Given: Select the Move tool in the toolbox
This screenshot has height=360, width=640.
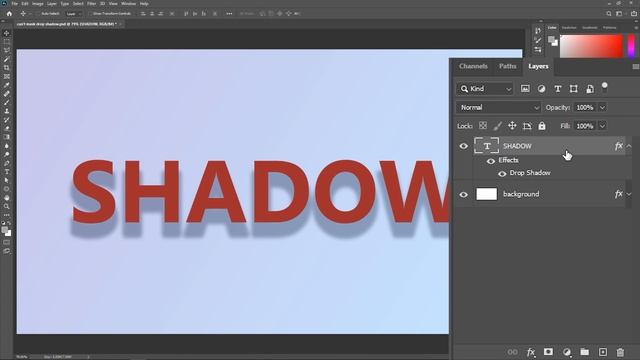Looking at the screenshot, I should pyautogui.click(x=7, y=33).
